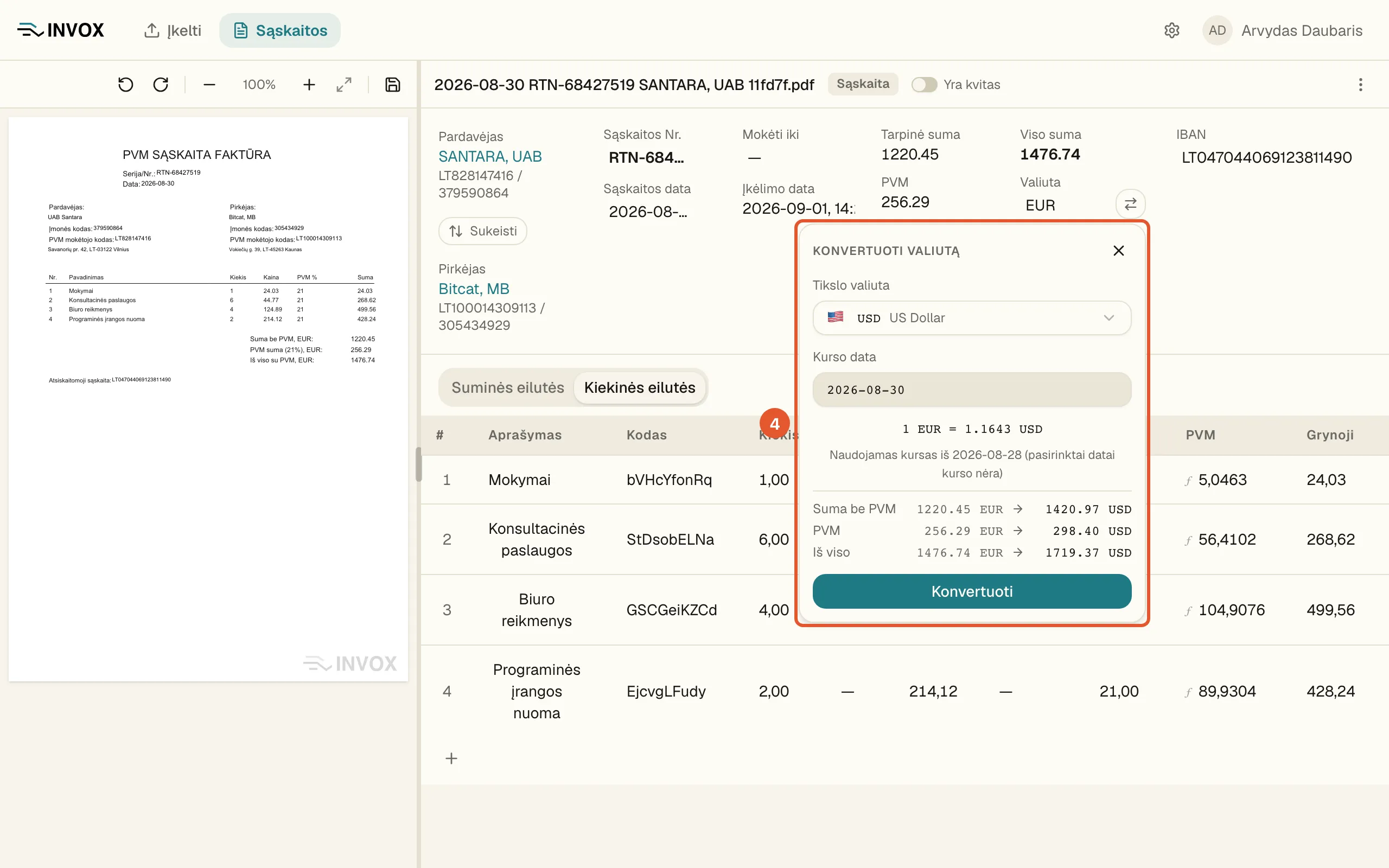The image size is (1389, 868).
Task: Click the AD user avatar
Action: 1217,30
